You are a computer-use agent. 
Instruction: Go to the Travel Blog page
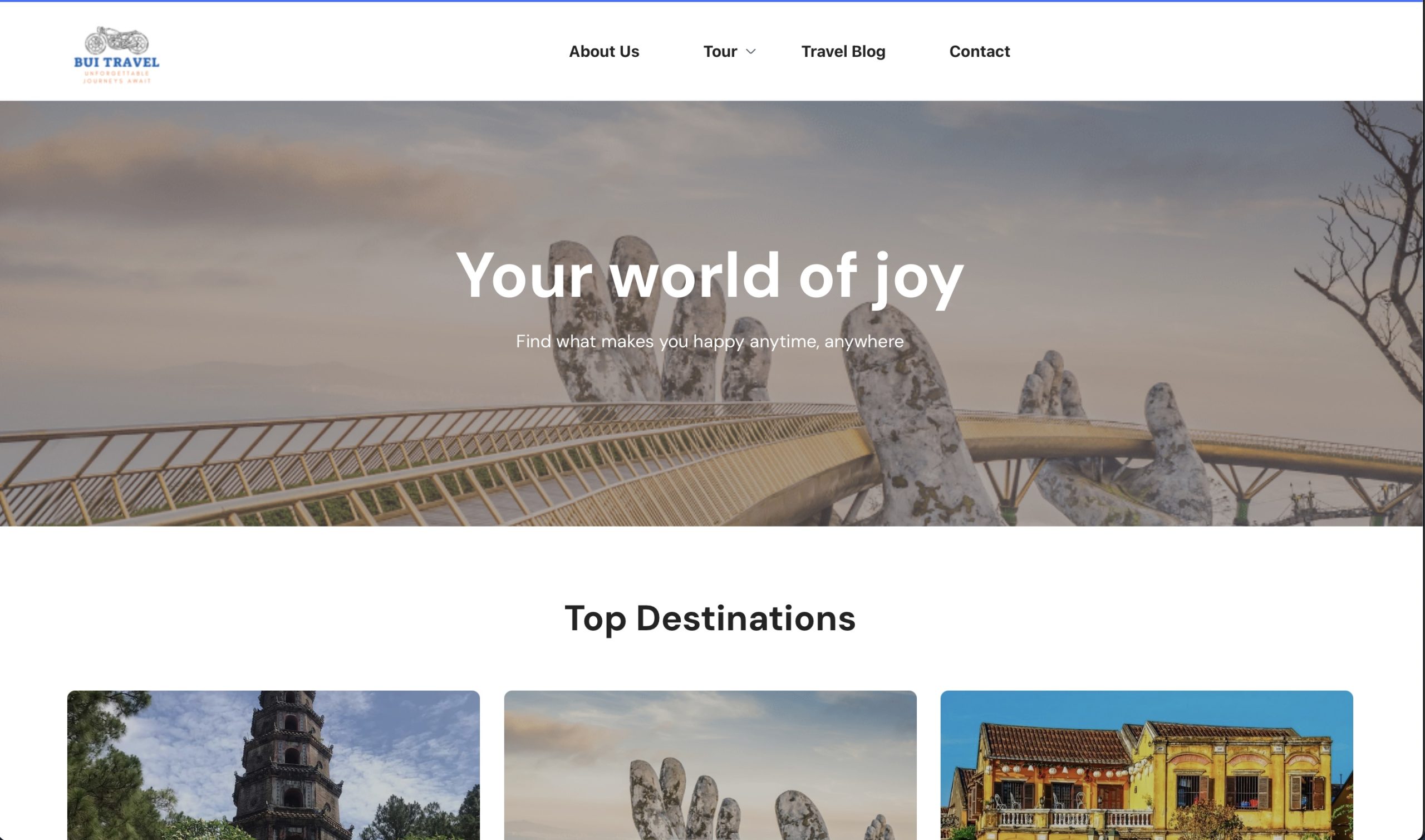843,52
